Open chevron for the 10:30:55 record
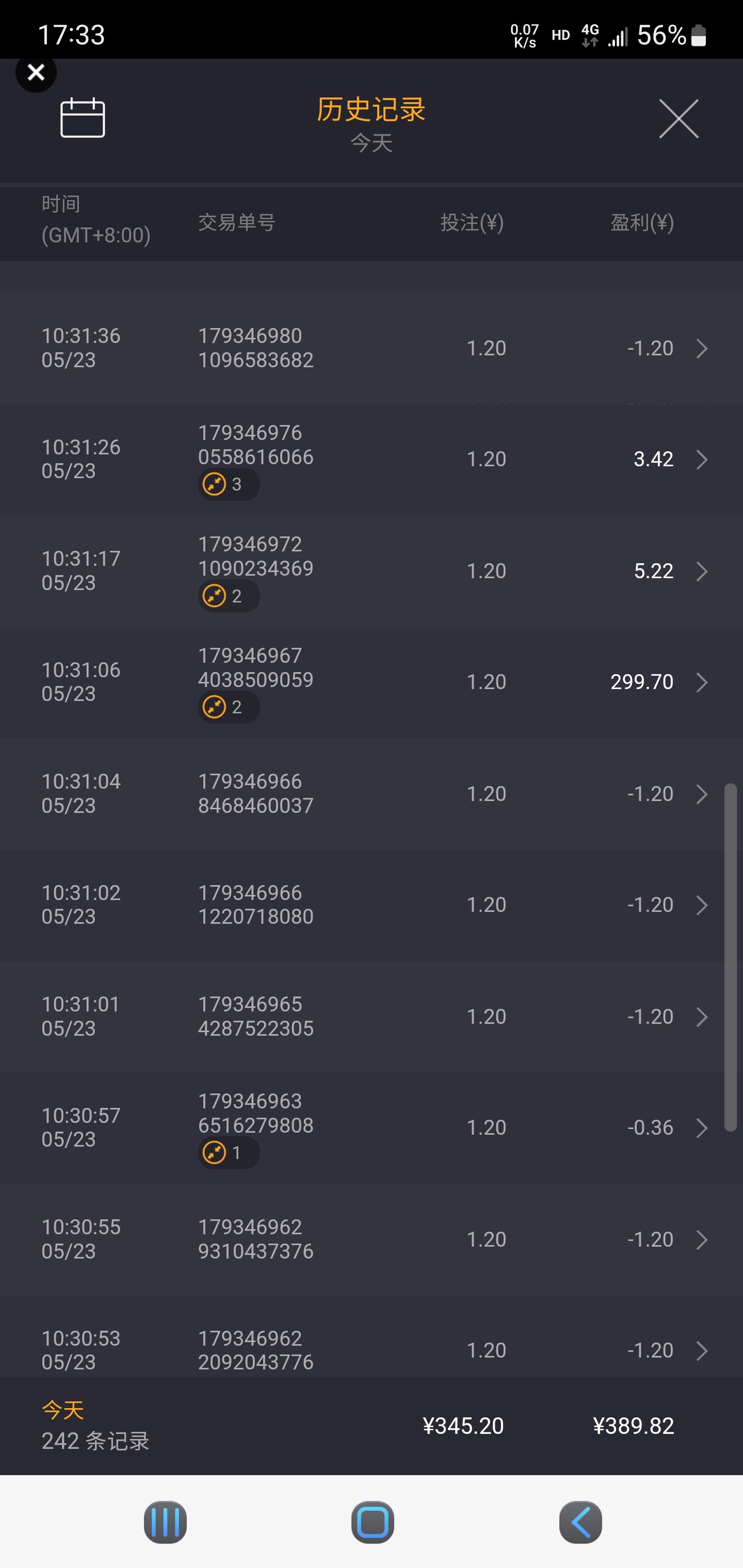The height and width of the screenshot is (1568, 743). [x=702, y=1239]
